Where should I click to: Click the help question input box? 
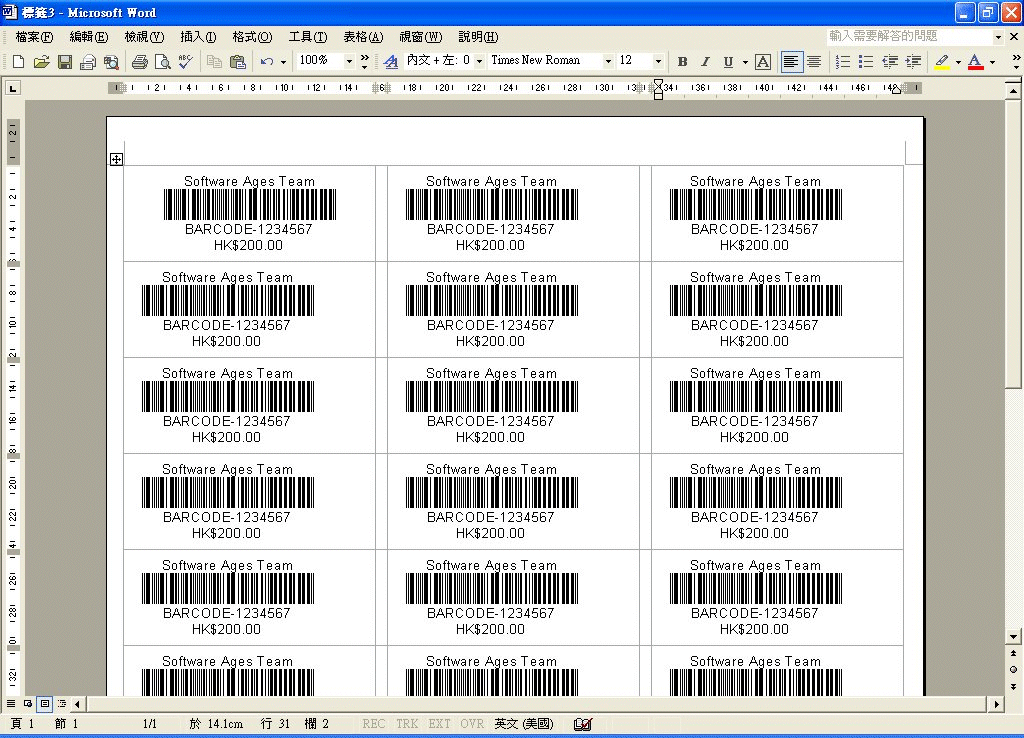908,36
